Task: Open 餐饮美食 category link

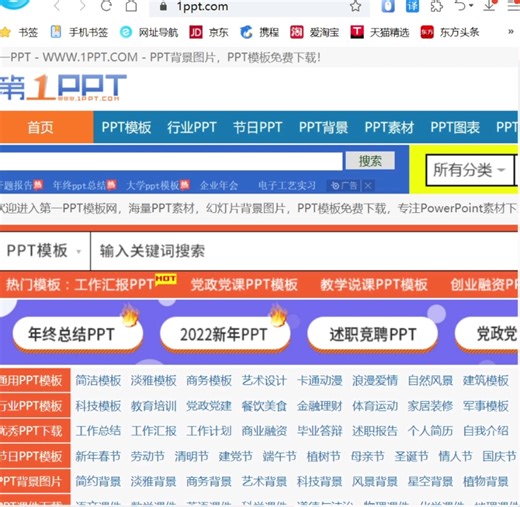Action: [x=264, y=406]
